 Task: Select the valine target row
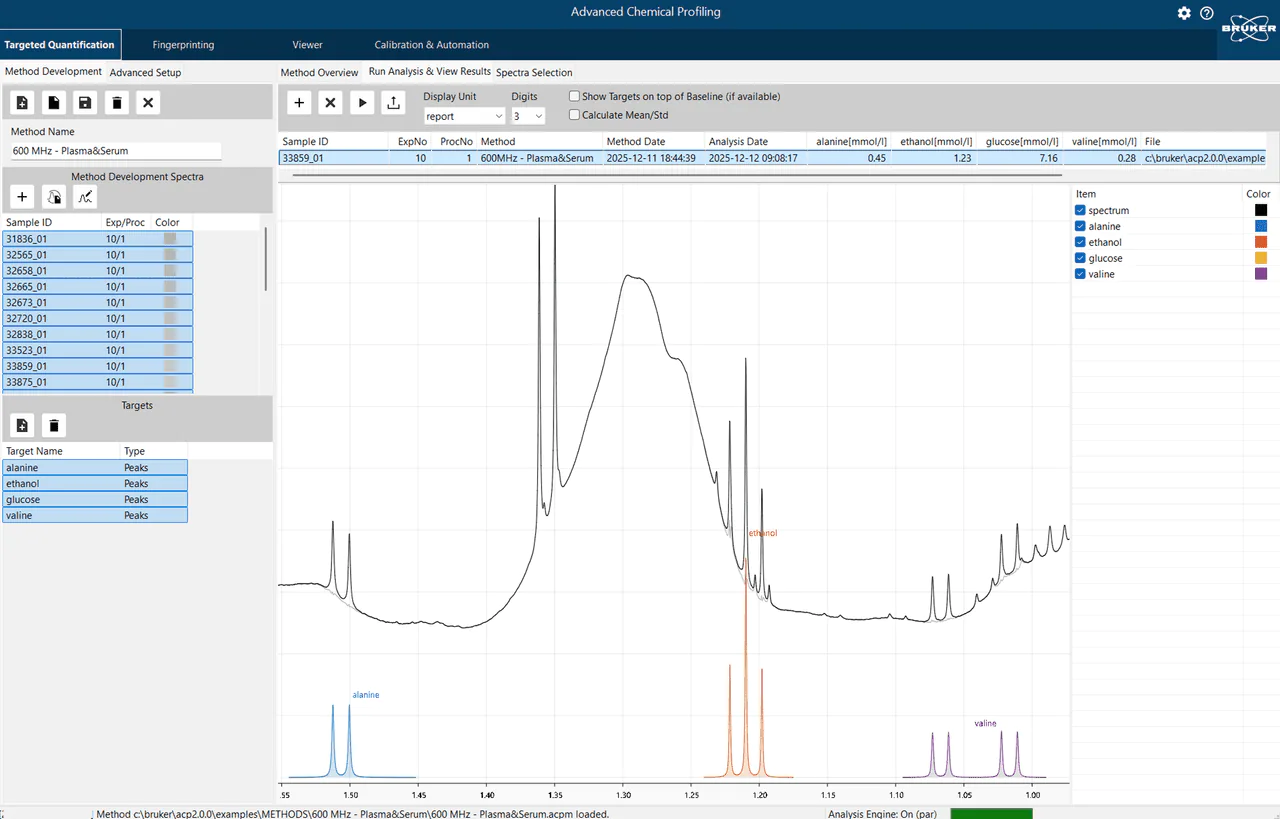[x=95, y=516]
